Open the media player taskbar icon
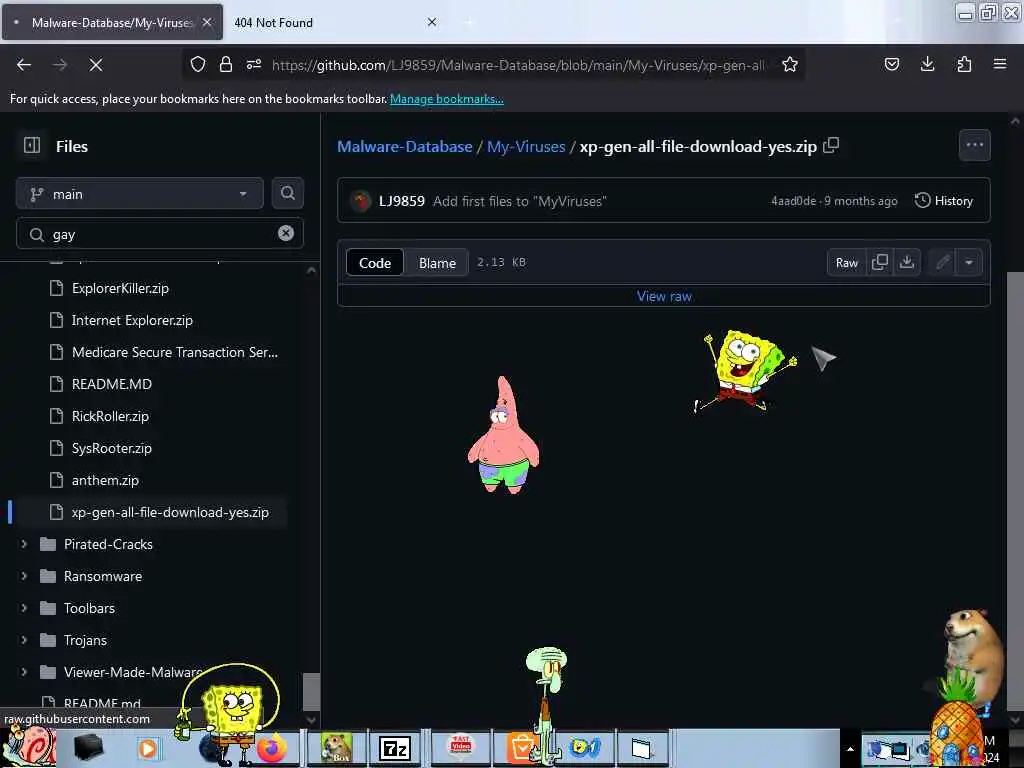Viewport: 1024px width, 768px height. 148,748
